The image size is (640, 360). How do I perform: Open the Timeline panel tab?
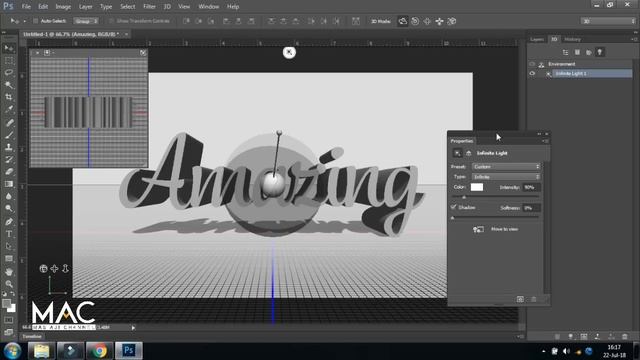click(32, 336)
